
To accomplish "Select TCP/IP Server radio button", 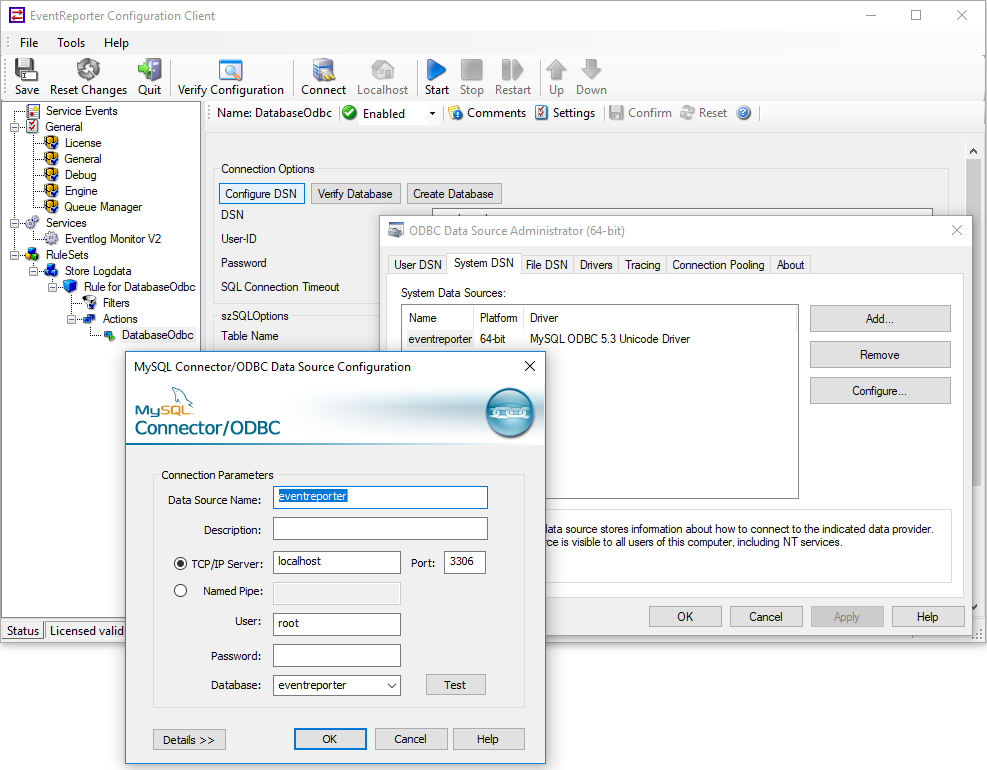I will [180, 563].
